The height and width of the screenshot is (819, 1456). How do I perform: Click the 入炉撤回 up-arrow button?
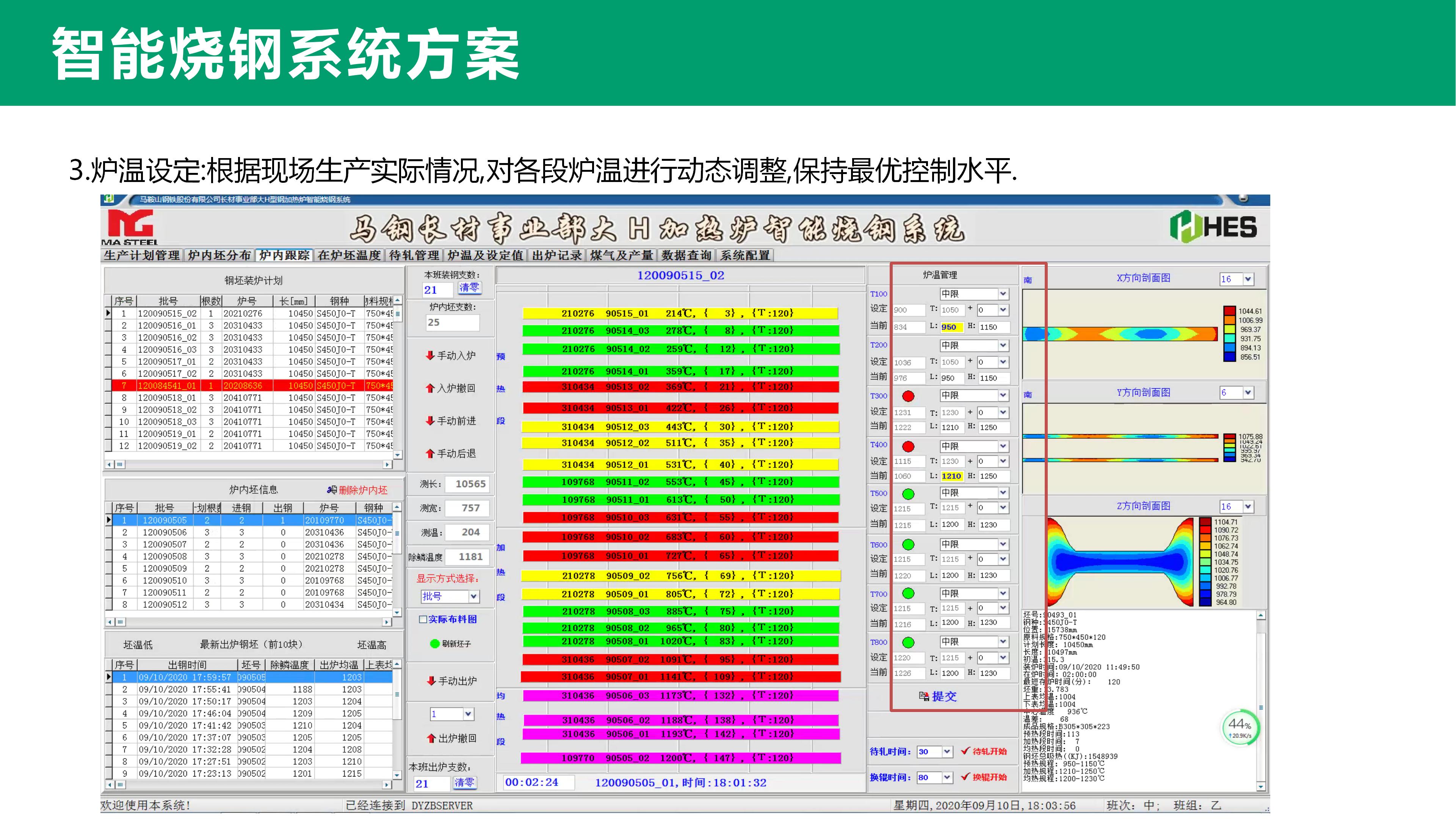[x=450, y=388]
